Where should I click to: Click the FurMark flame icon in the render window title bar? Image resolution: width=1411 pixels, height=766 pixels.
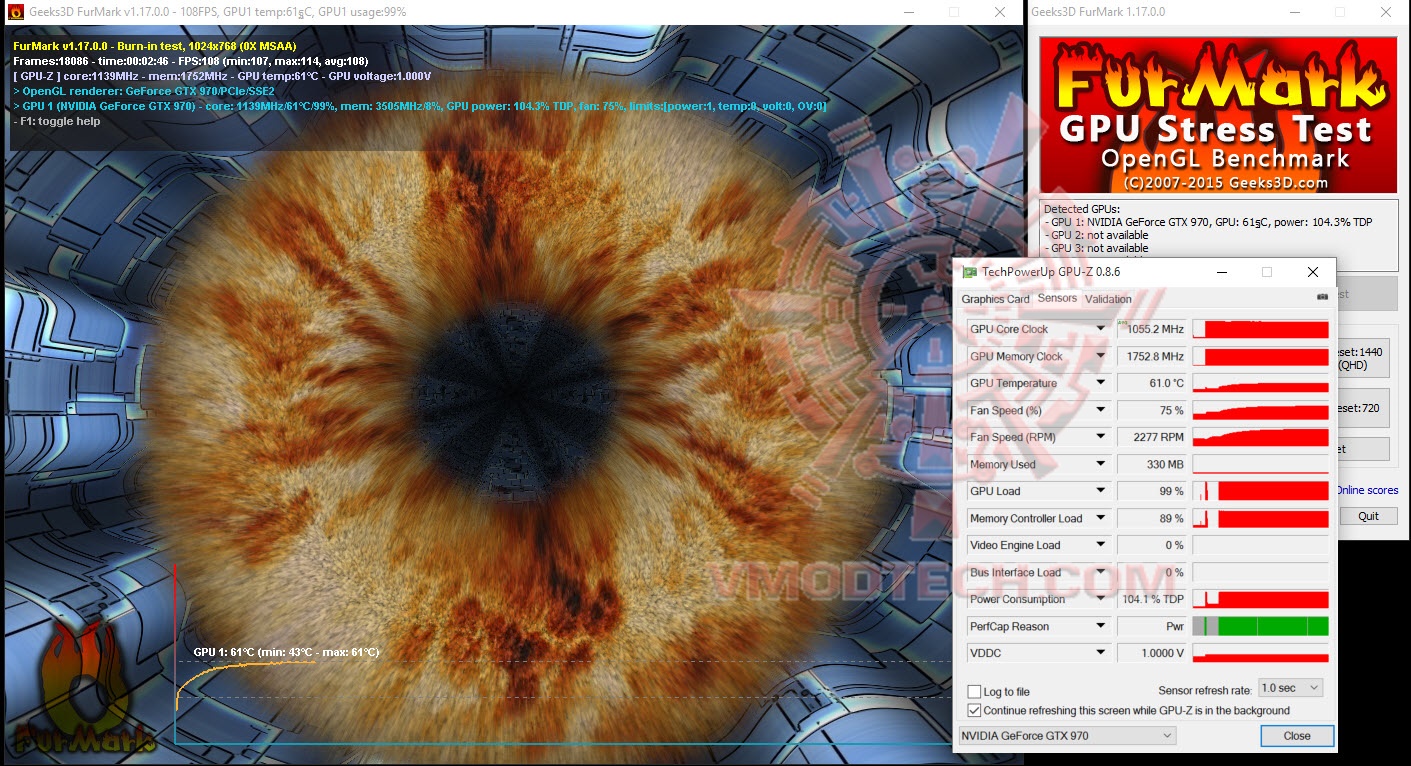click(16, 12)
